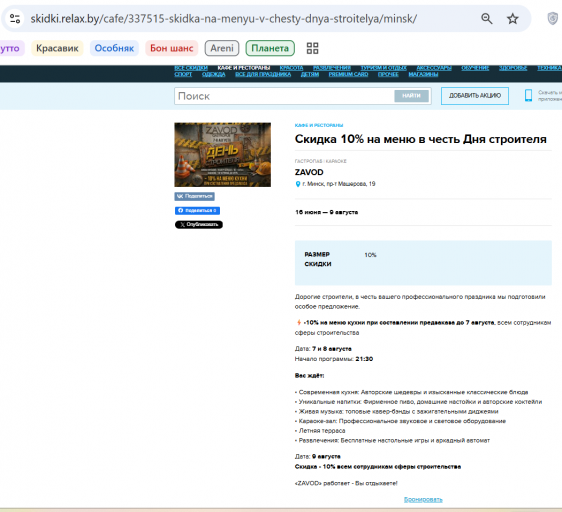Open the Аксессуары category
Viewport: 562px width, 512px height.
pyautogui.click(x=434, y=68)
